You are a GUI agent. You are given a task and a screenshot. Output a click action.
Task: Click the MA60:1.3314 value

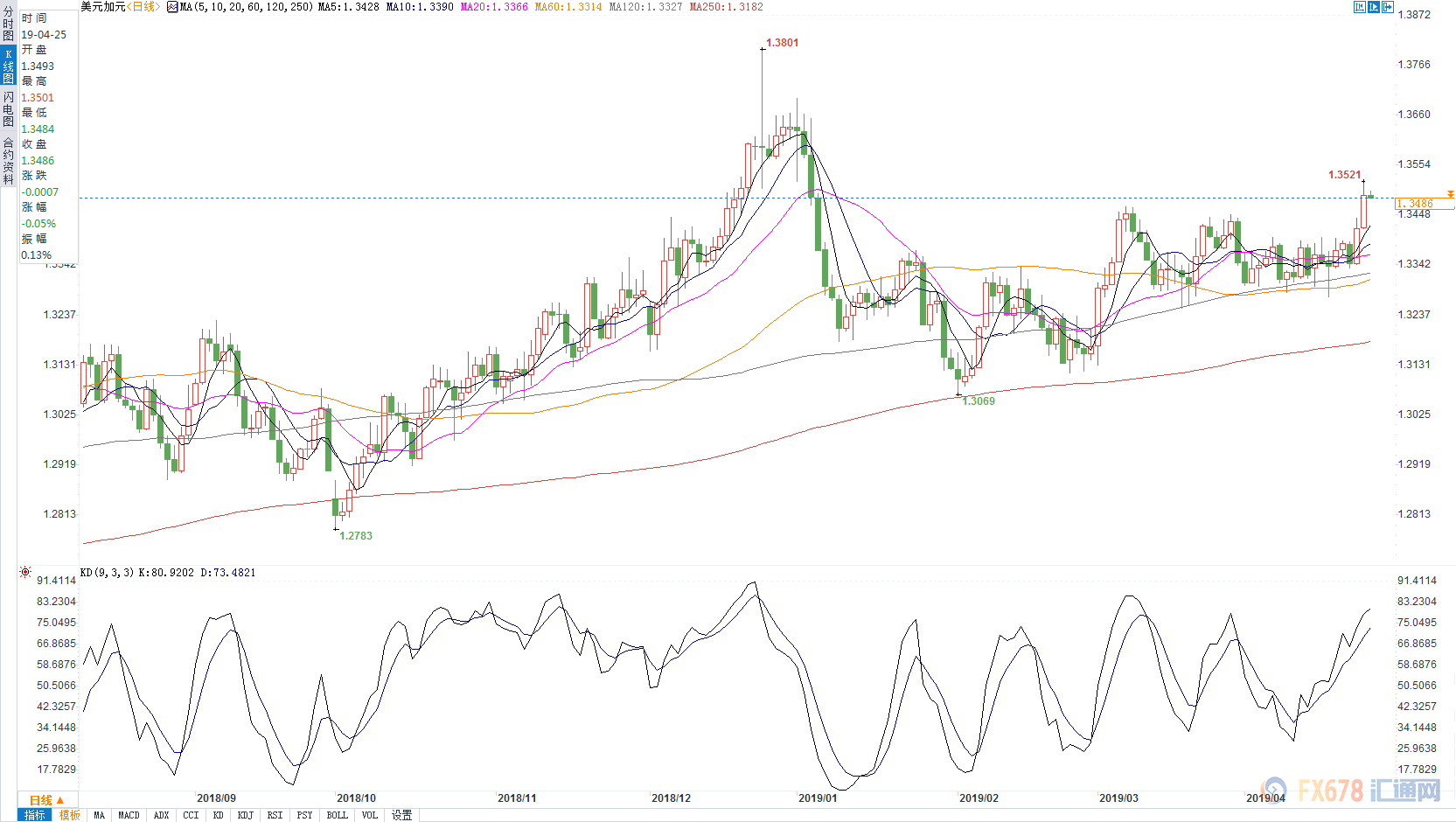(568, 7)
